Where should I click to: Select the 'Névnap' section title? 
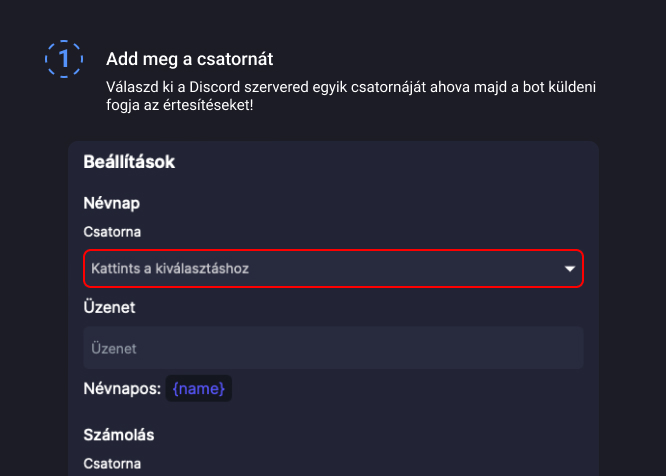(x=111, y=203)
